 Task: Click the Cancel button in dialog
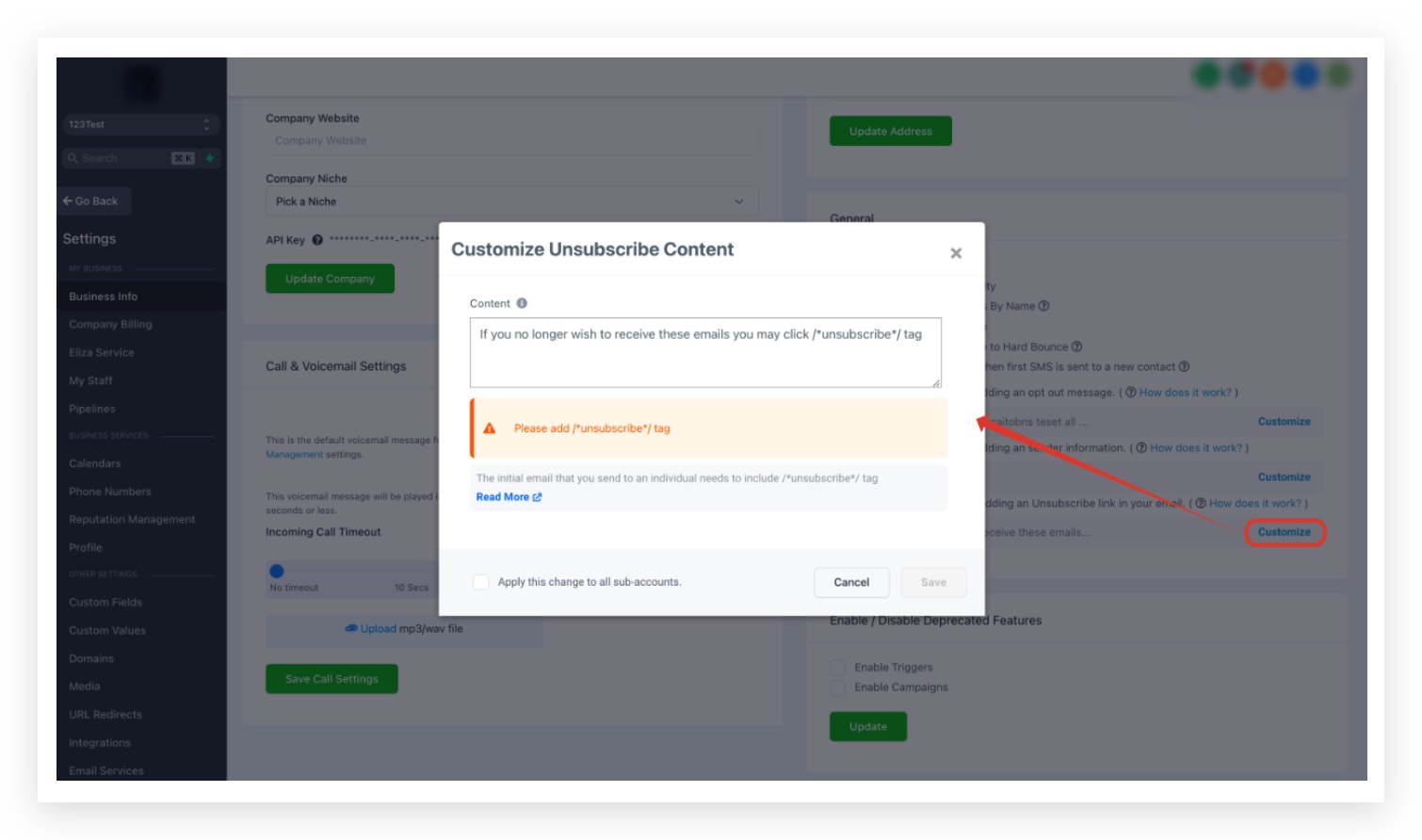[851, 582]
